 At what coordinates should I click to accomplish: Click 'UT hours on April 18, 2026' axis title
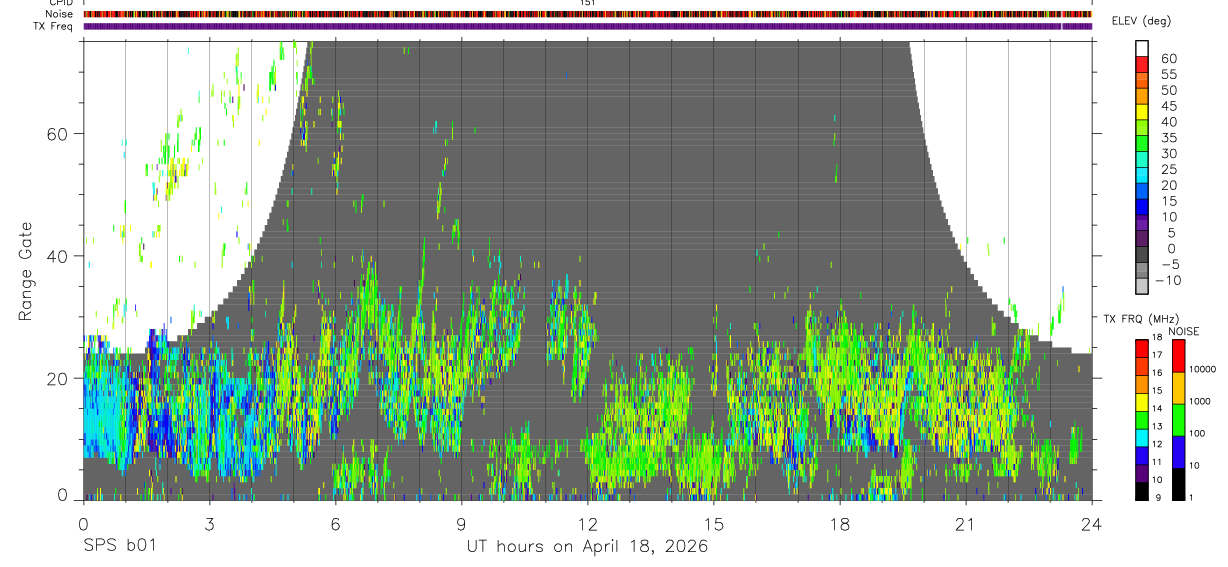[x=587, y=547]
